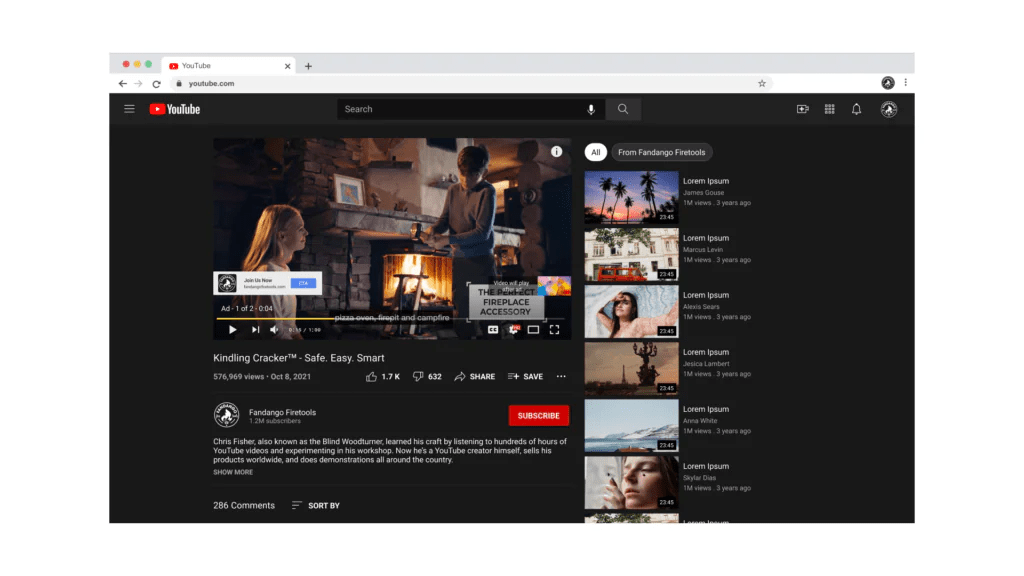
Task: Click the ad advertiser logo in overlay
Action: 227,283
